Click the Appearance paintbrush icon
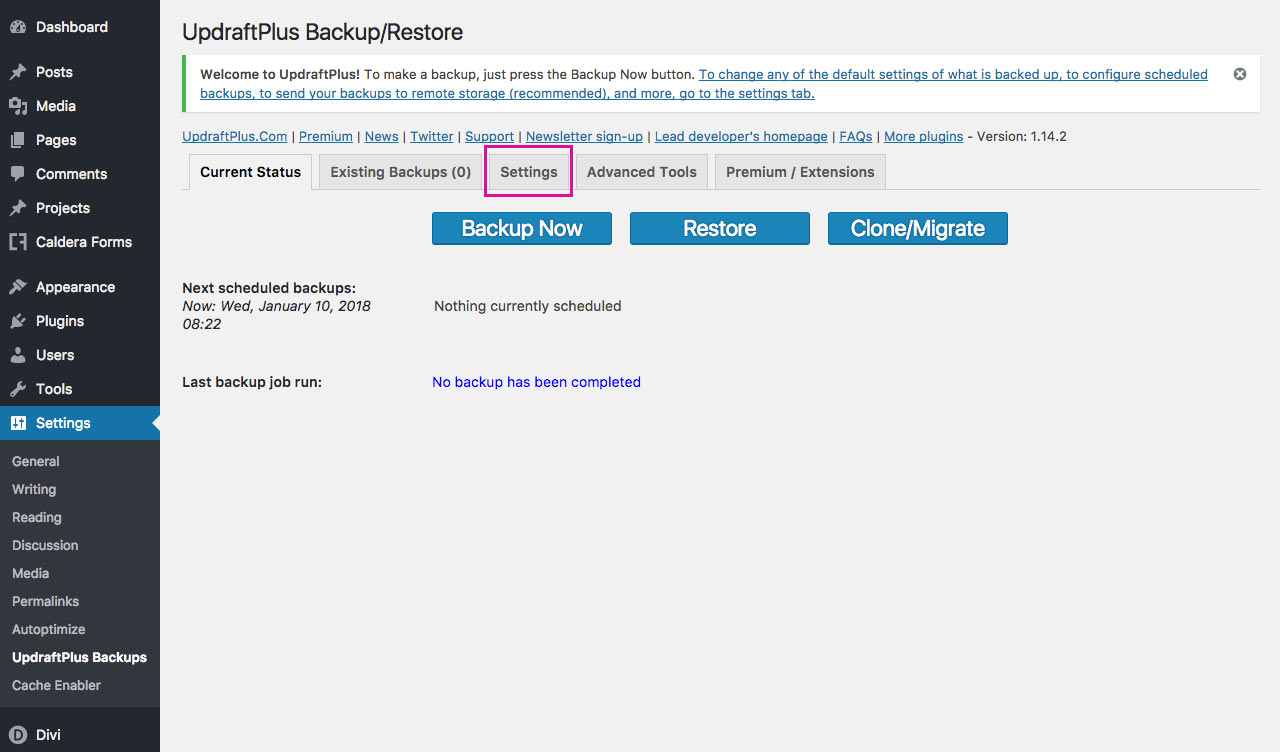 [18, 287]
